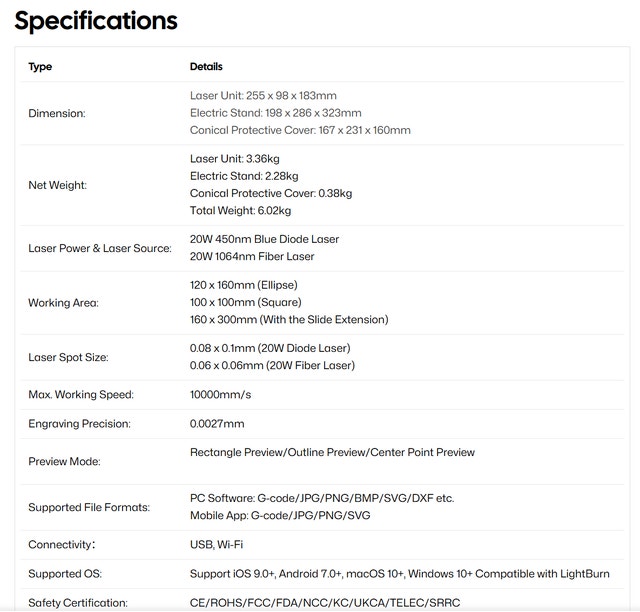This screenshot has height=612, width=640.
Task: Select the Net Weight row label
Action: (58, 185)
